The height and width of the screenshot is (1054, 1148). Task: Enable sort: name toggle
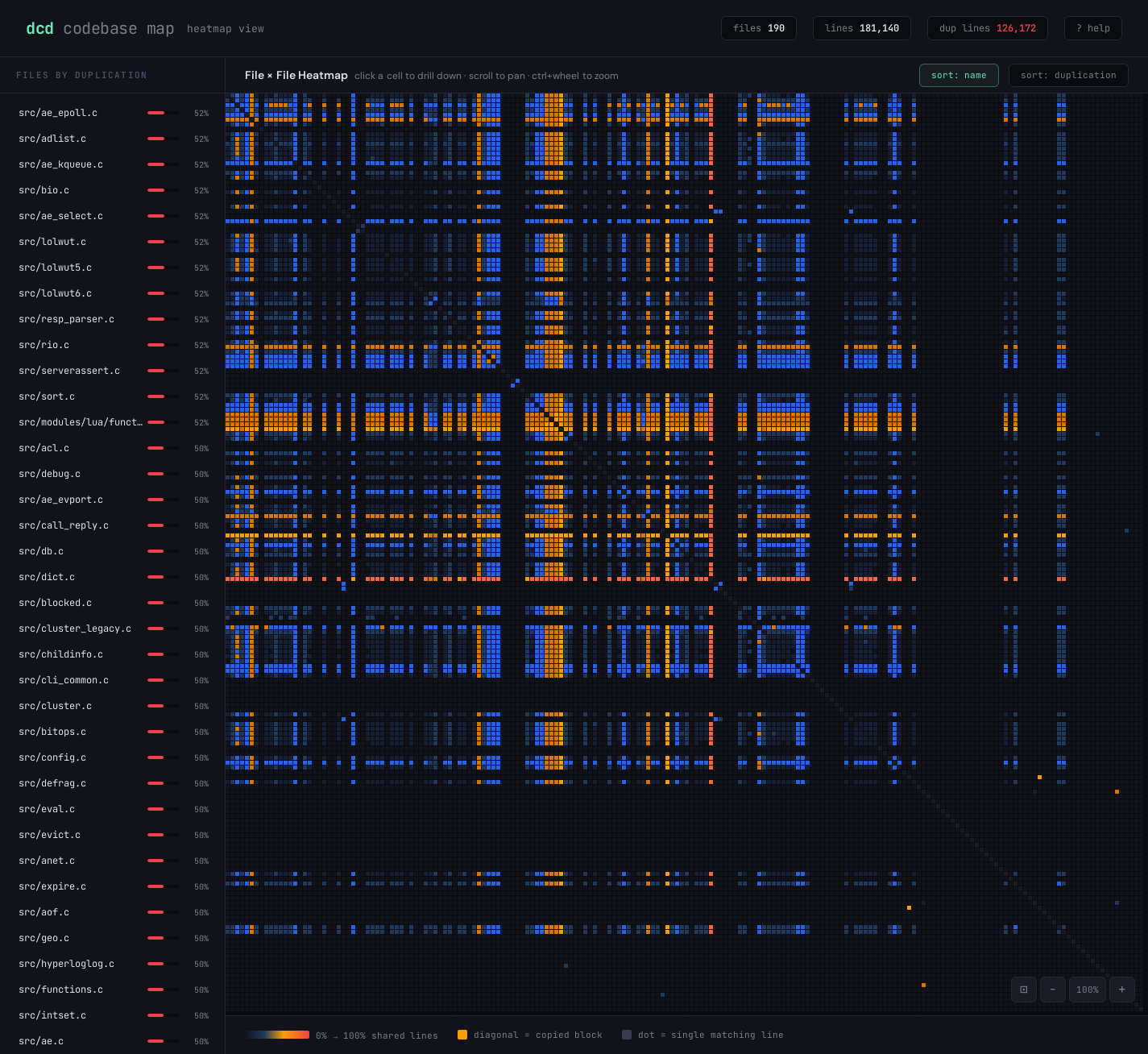(x=959, y=75)
